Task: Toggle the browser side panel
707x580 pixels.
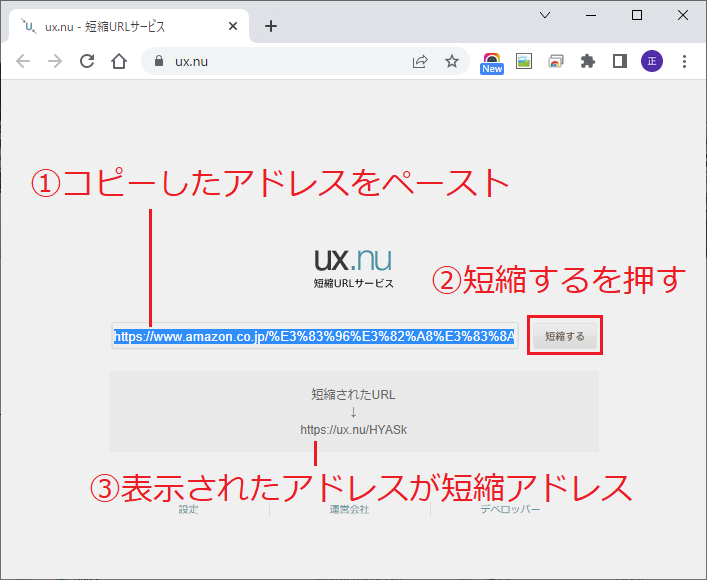Action: 620,61
